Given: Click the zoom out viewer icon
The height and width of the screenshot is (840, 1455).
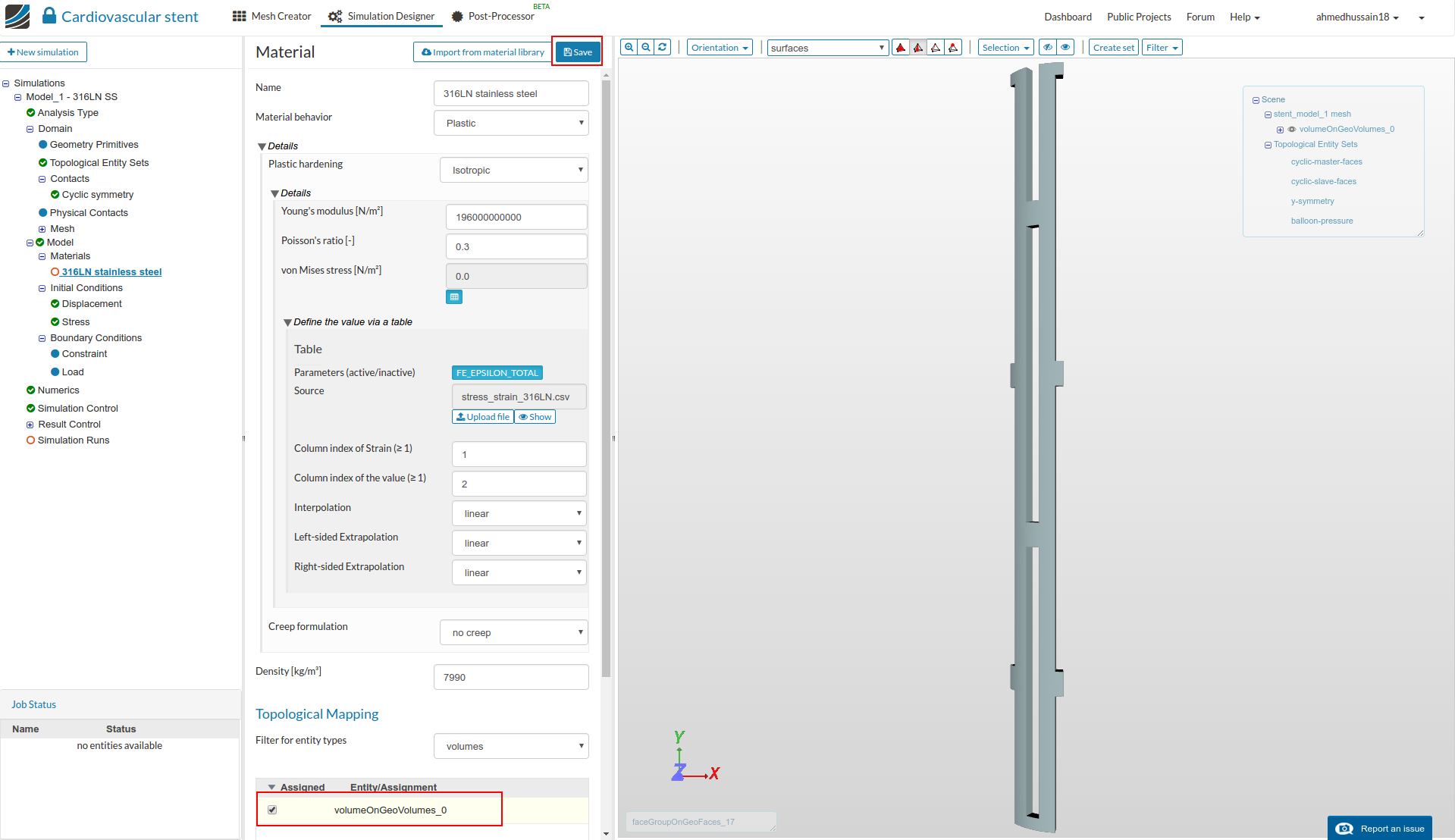Looking at the screenshot, I should [646, 47].
